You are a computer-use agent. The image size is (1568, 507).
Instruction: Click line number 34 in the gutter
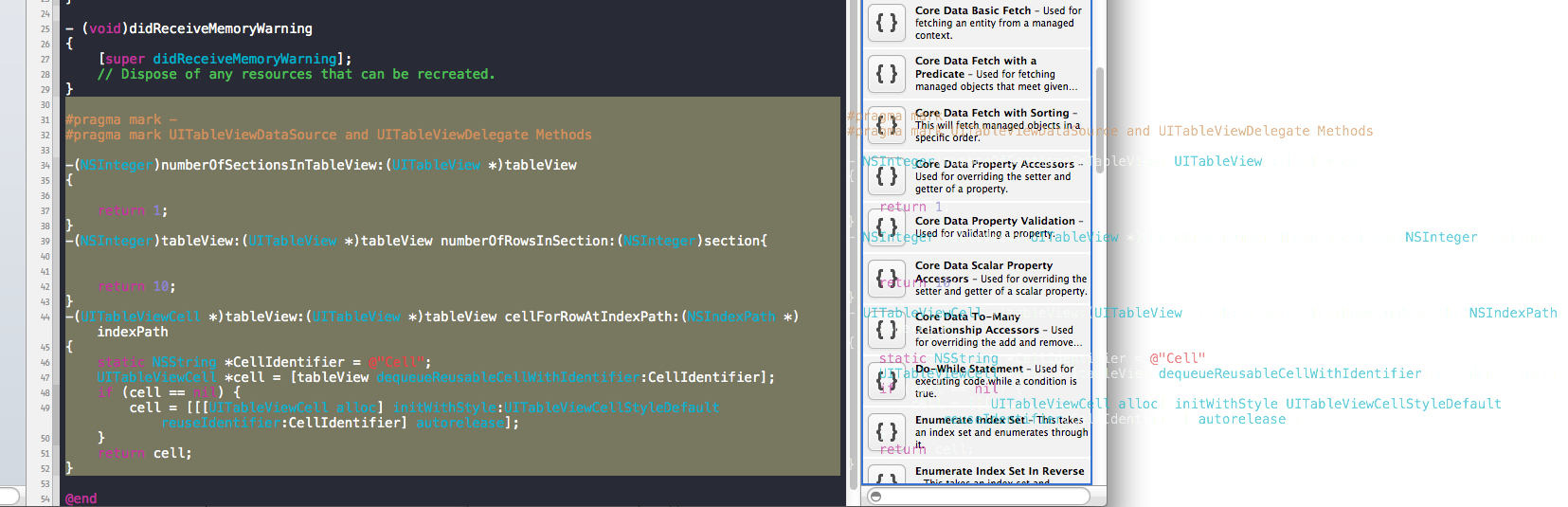[x=45, y=166]
